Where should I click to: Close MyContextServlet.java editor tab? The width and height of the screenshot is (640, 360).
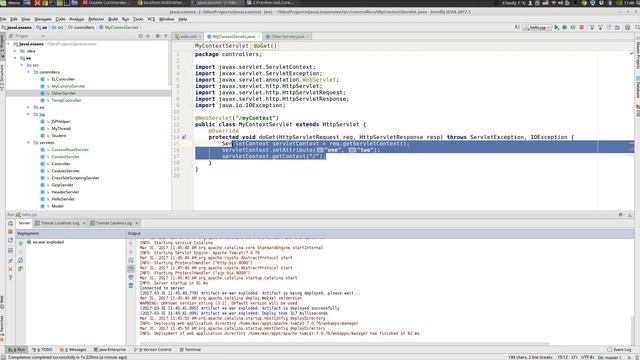[258, 36]
